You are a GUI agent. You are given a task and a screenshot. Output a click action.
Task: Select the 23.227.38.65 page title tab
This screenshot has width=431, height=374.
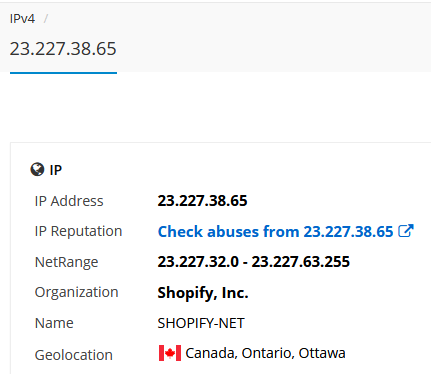[x=63, y=49]
